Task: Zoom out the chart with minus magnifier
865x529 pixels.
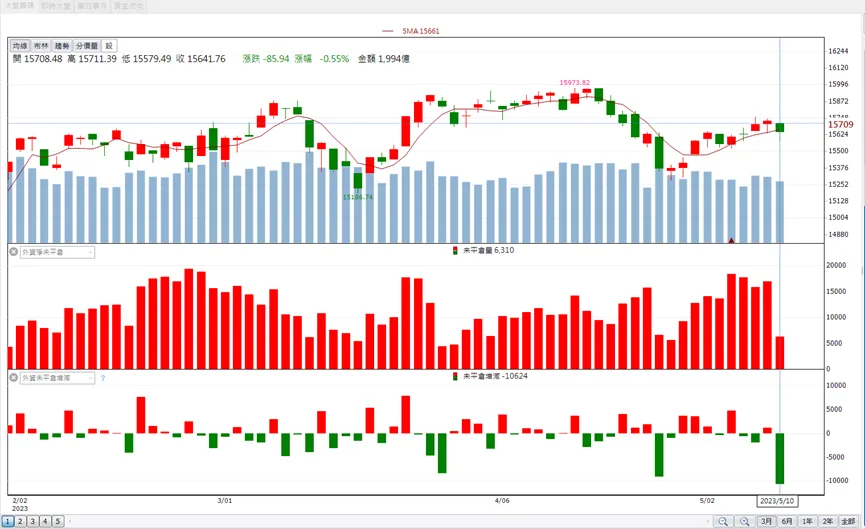Action: tap(723, 521)
